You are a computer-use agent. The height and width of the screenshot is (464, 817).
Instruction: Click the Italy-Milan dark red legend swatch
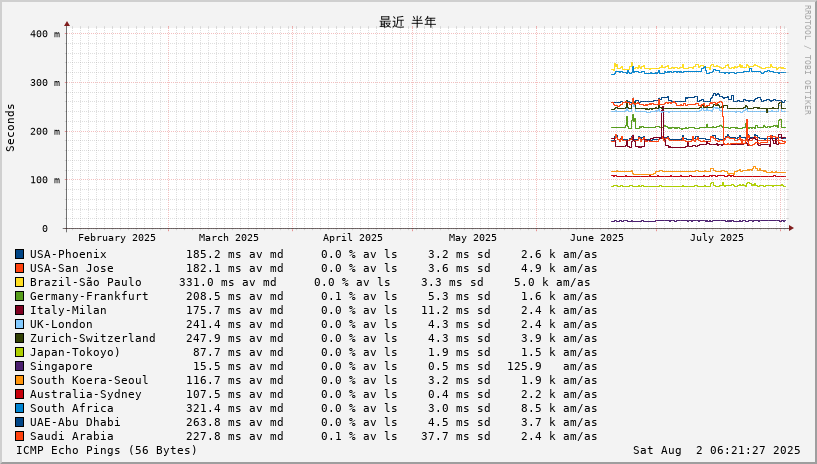tap(19, 310)
